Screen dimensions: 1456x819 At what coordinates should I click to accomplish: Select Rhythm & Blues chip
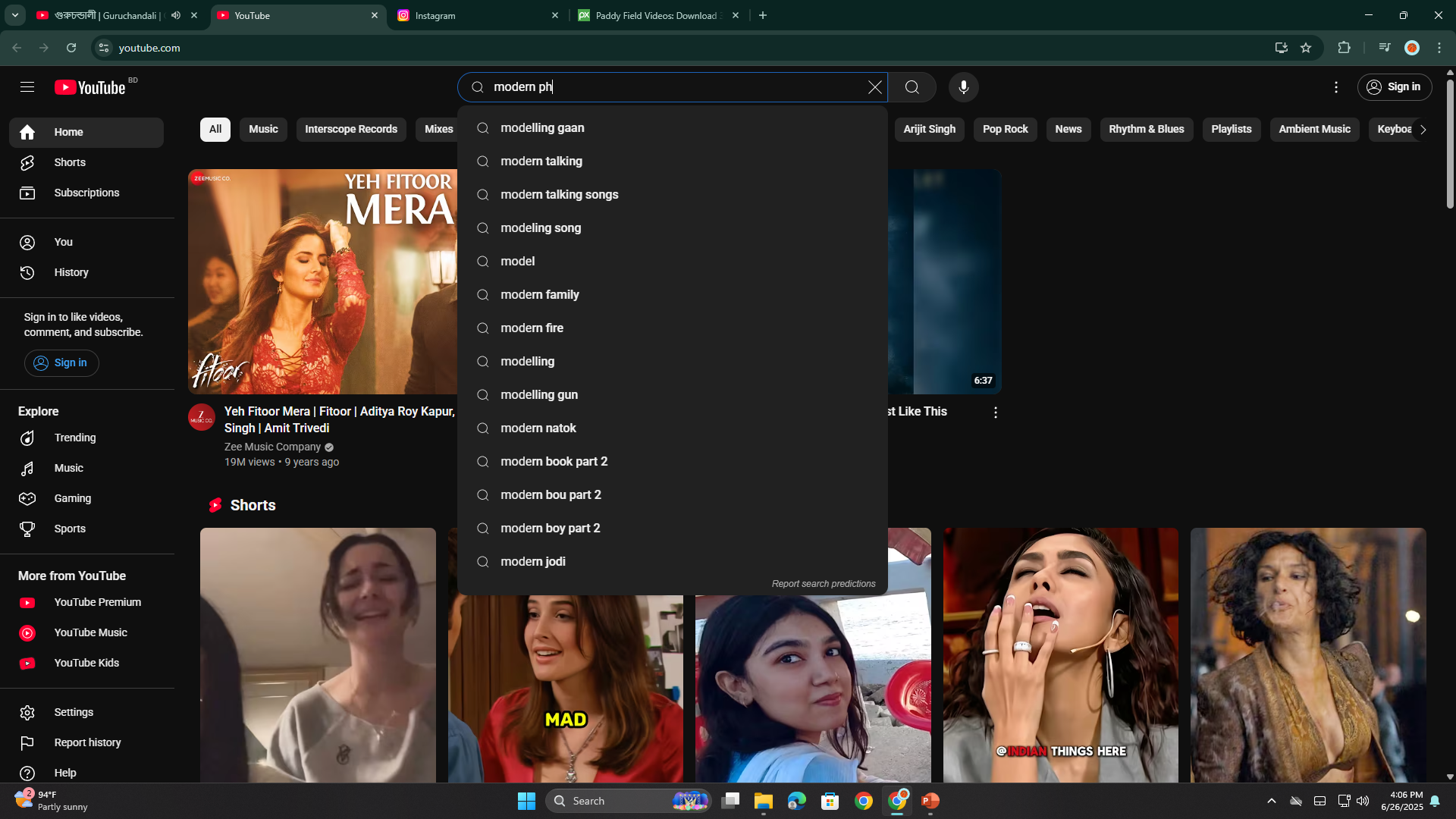tap(1146, 129)
